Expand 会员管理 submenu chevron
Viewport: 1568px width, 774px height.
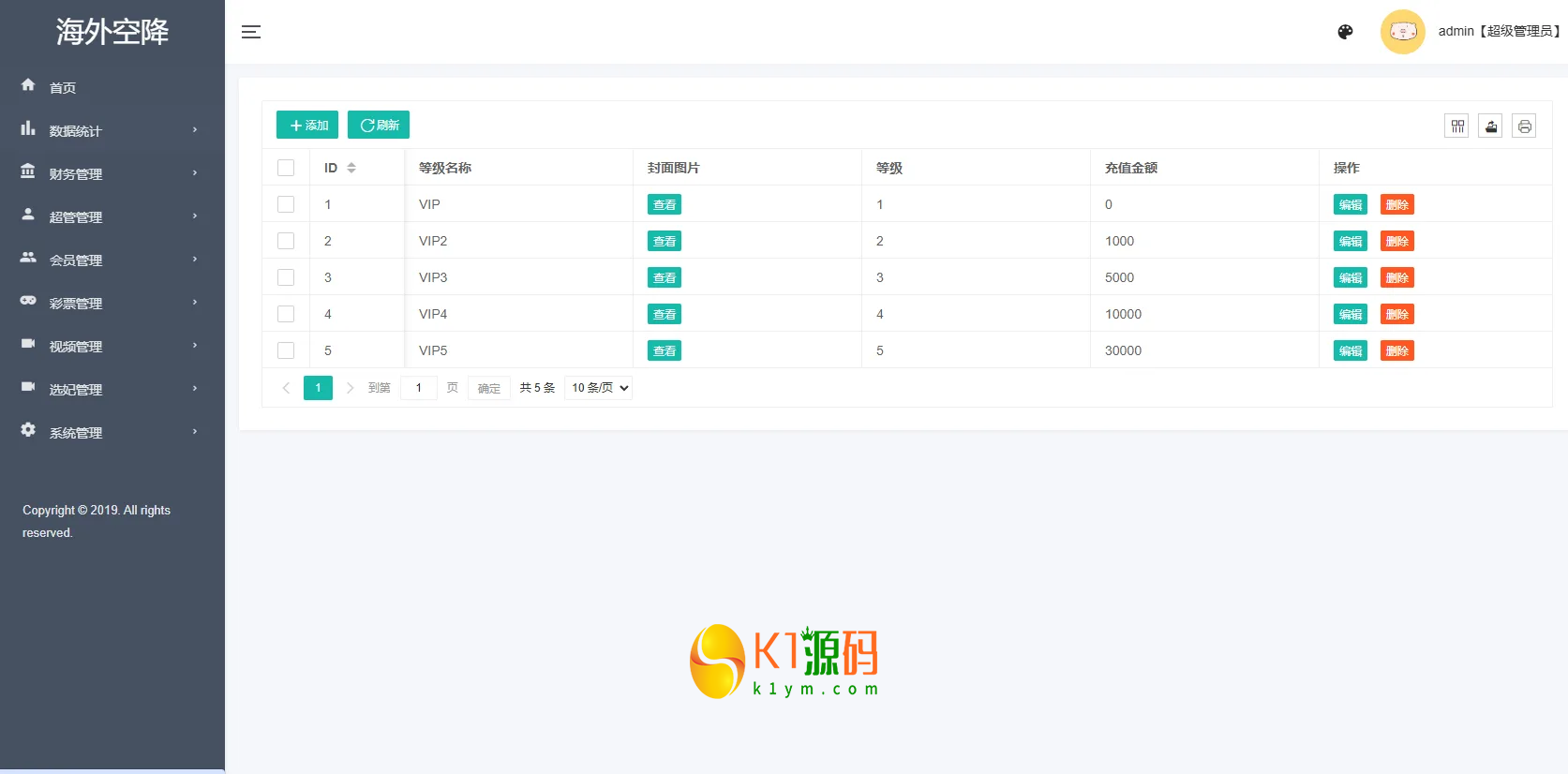point(195,259)
